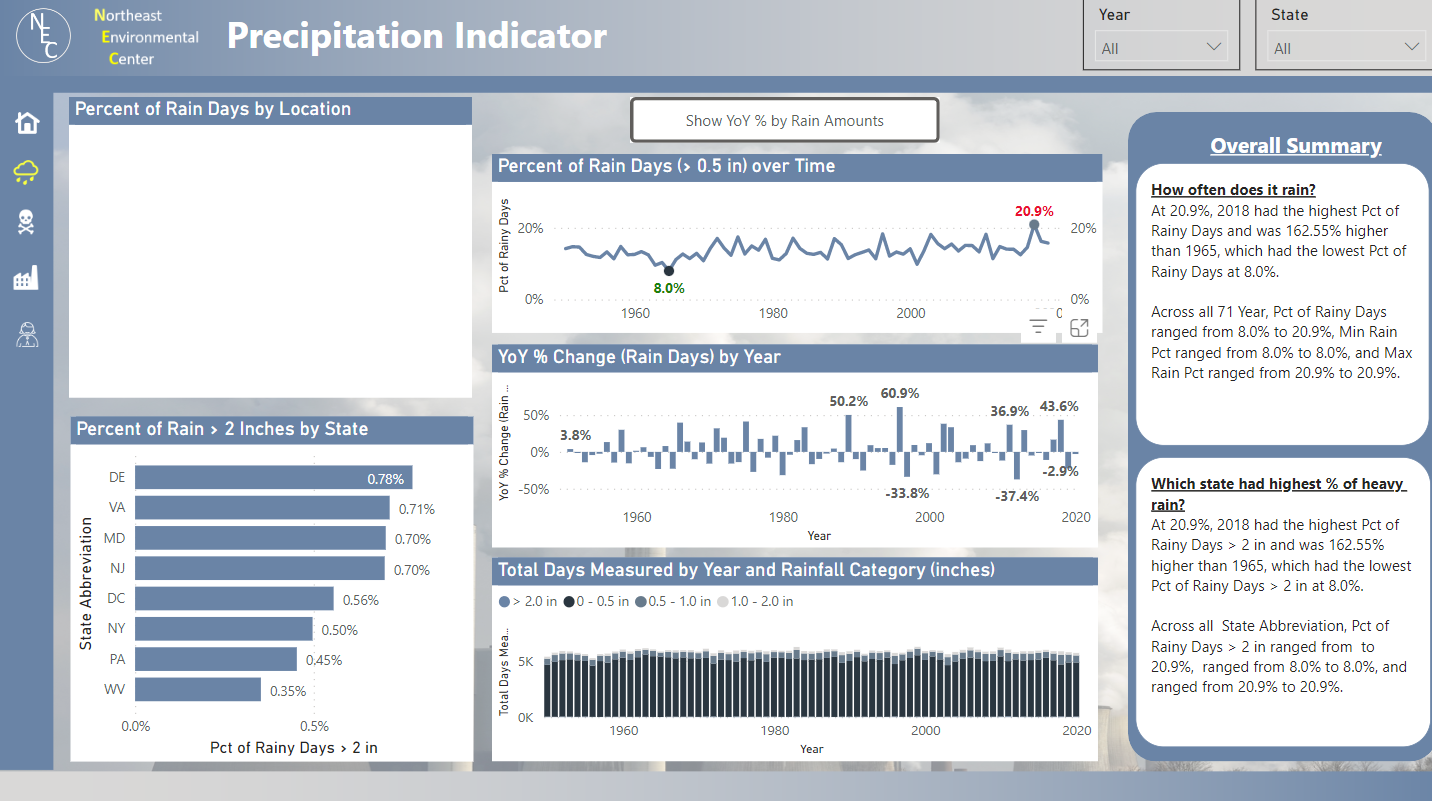Select the WV bar in state chart
Viewport: 1432px width, 801px height.
198,690
